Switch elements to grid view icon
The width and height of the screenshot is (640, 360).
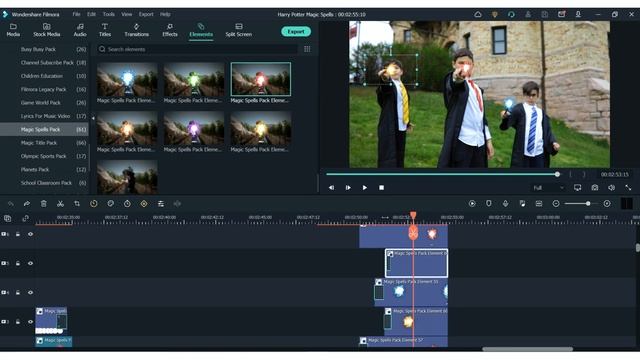click(x=307, y=49)
